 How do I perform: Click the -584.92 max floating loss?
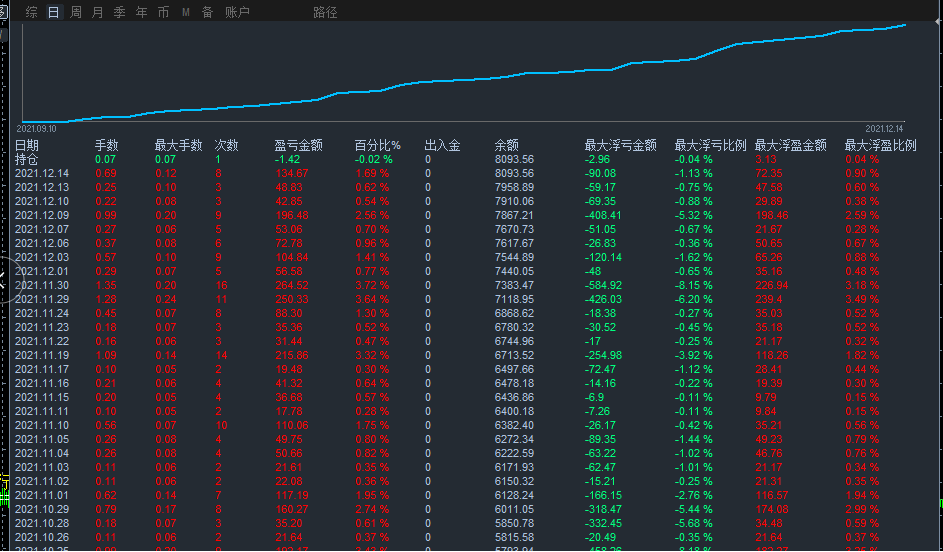click(603, 285)
